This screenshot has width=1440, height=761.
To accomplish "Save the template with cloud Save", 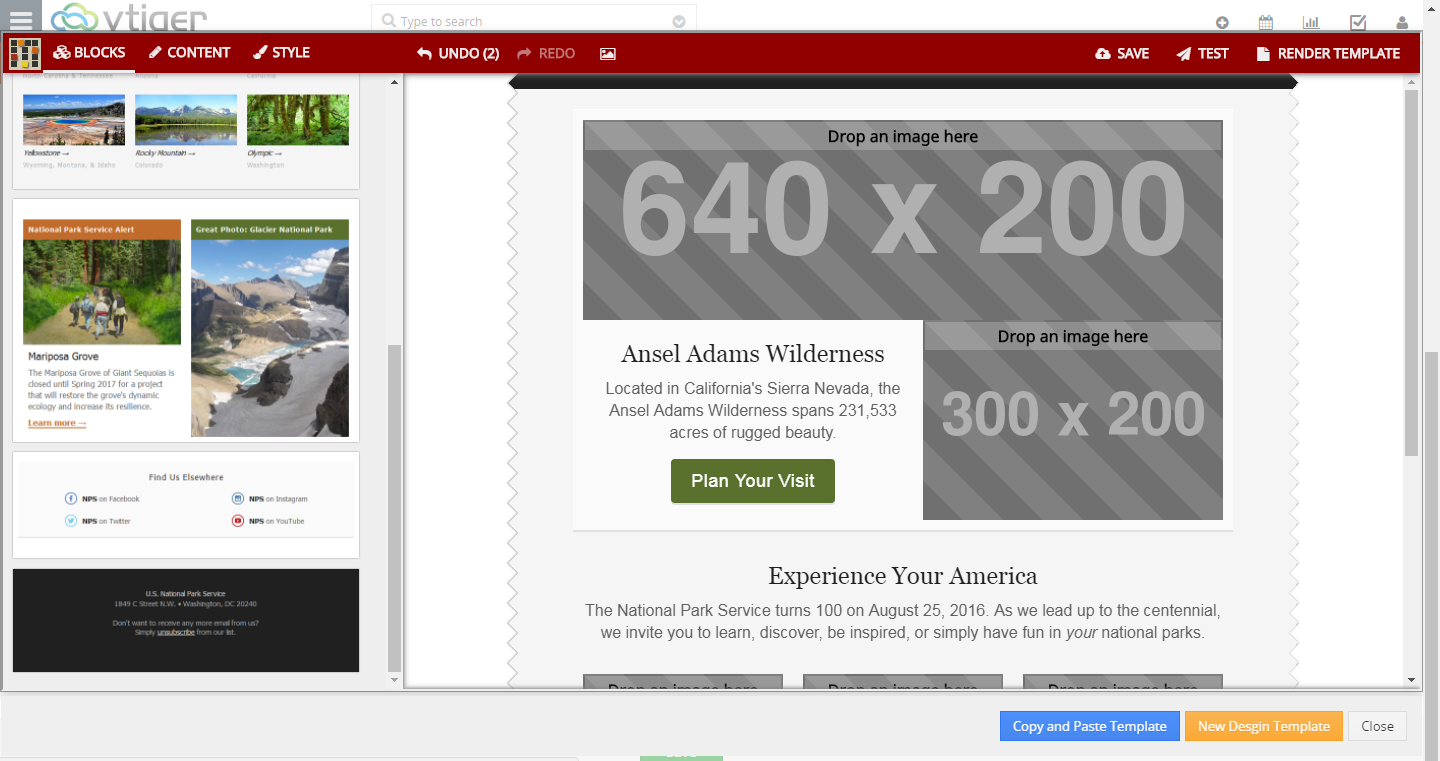I will pyautogui.click(x=1122, y=54).
